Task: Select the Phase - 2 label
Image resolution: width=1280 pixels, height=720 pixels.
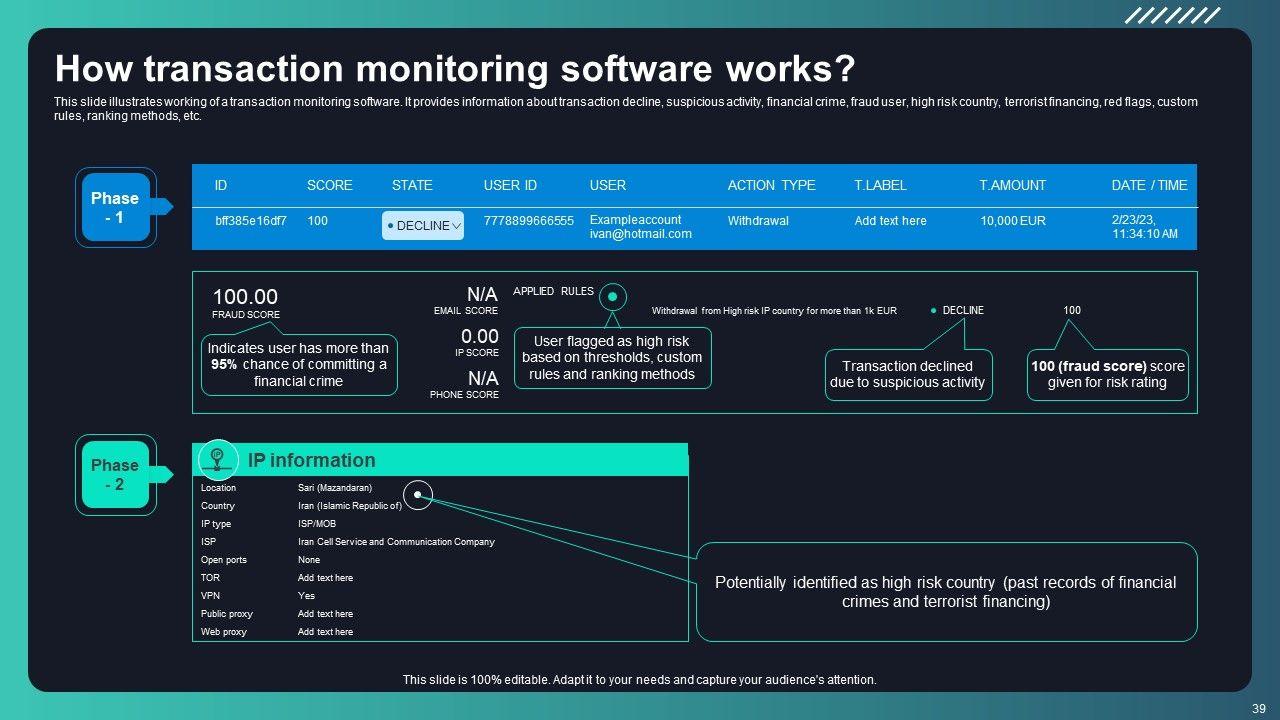Action: pyautogui.click(x=115, y=474)
